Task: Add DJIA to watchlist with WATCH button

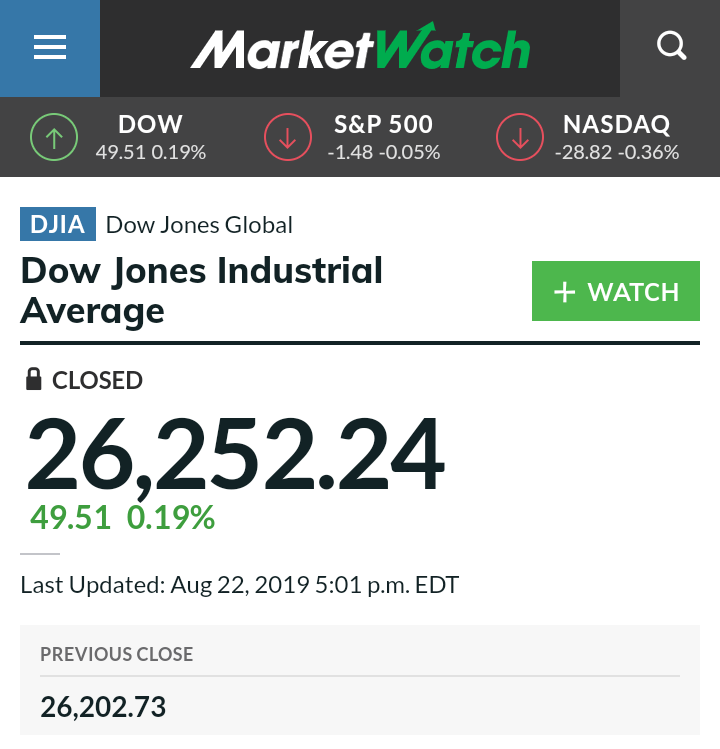Action: click(x=616, y=291)
